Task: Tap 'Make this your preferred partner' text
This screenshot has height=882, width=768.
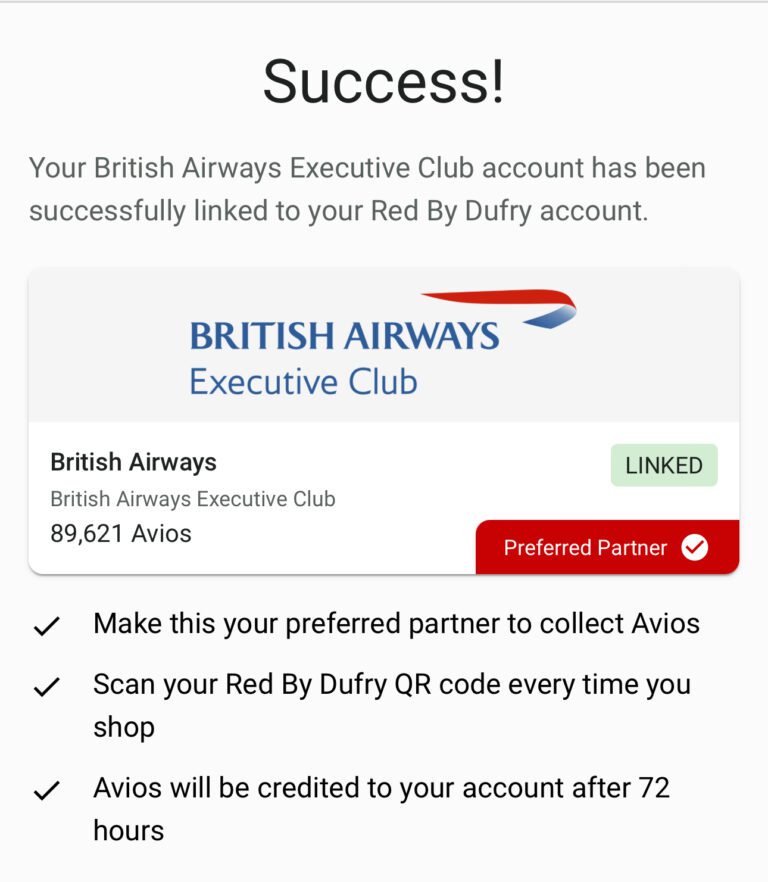Action: click(x=396, y=624)
